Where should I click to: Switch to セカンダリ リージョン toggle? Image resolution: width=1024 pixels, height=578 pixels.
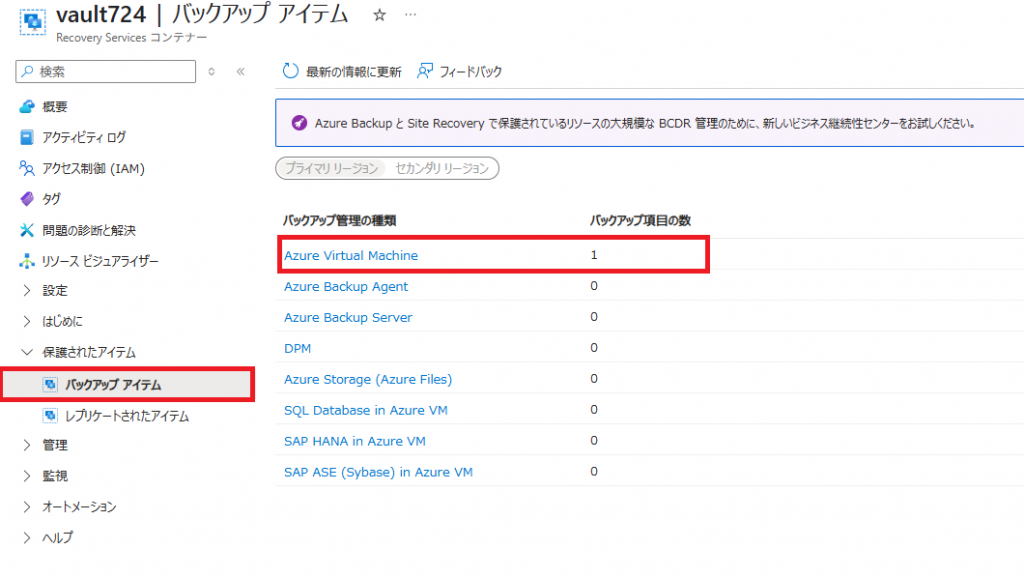pos(442,169)
